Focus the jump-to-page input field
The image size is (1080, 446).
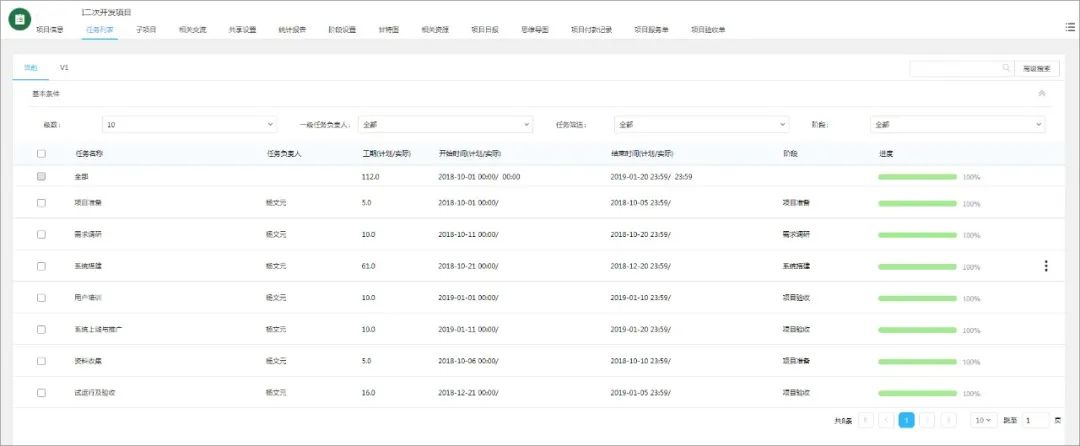pyautogui.click(x=1035, y=420)
